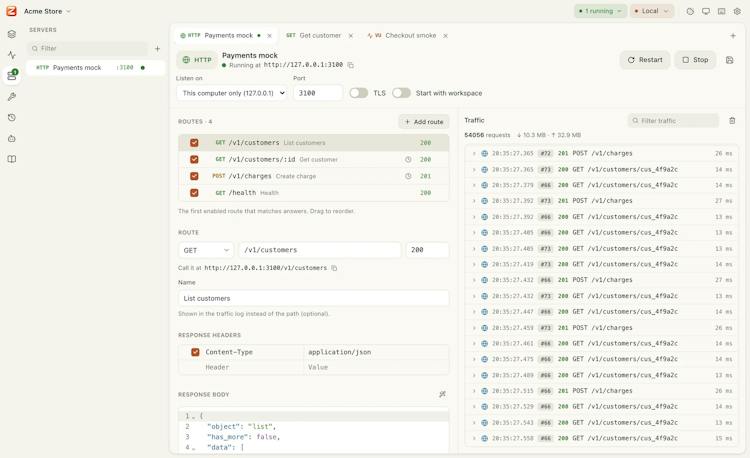
Task: Focus the Filter traffic search box
Action: 673,121
